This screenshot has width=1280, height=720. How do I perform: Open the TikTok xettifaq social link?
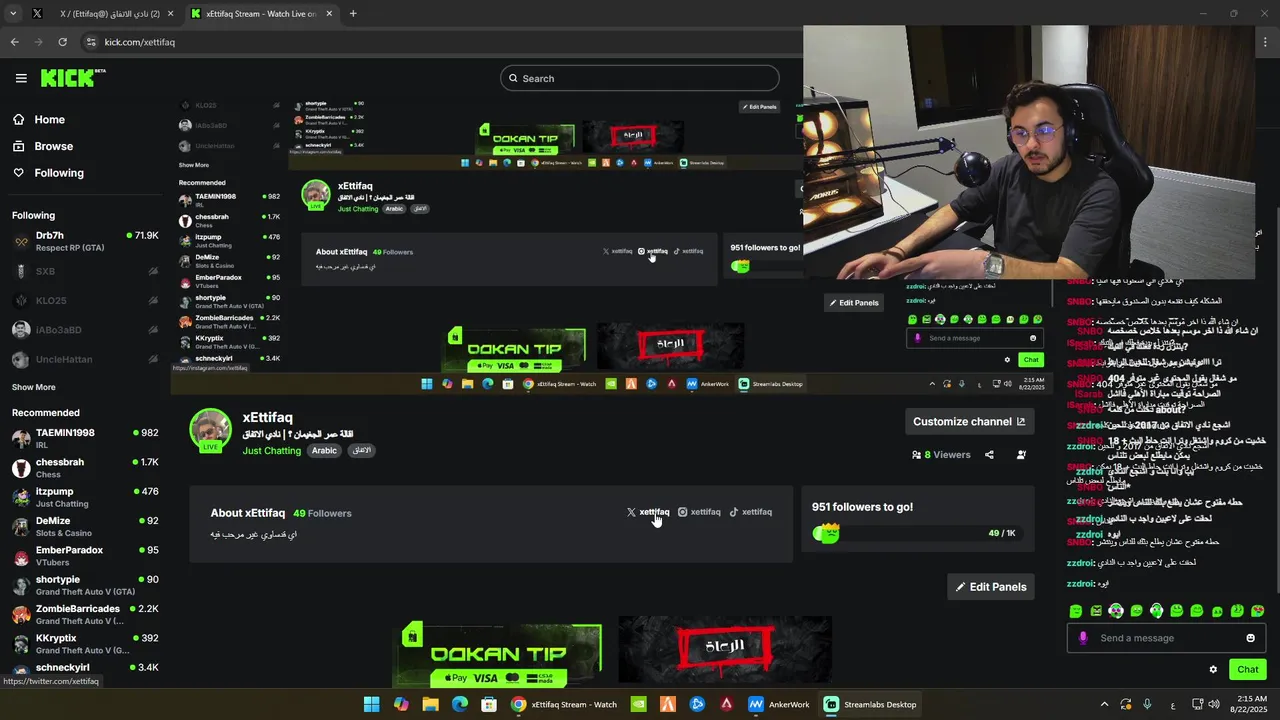(x=750, y=512)
